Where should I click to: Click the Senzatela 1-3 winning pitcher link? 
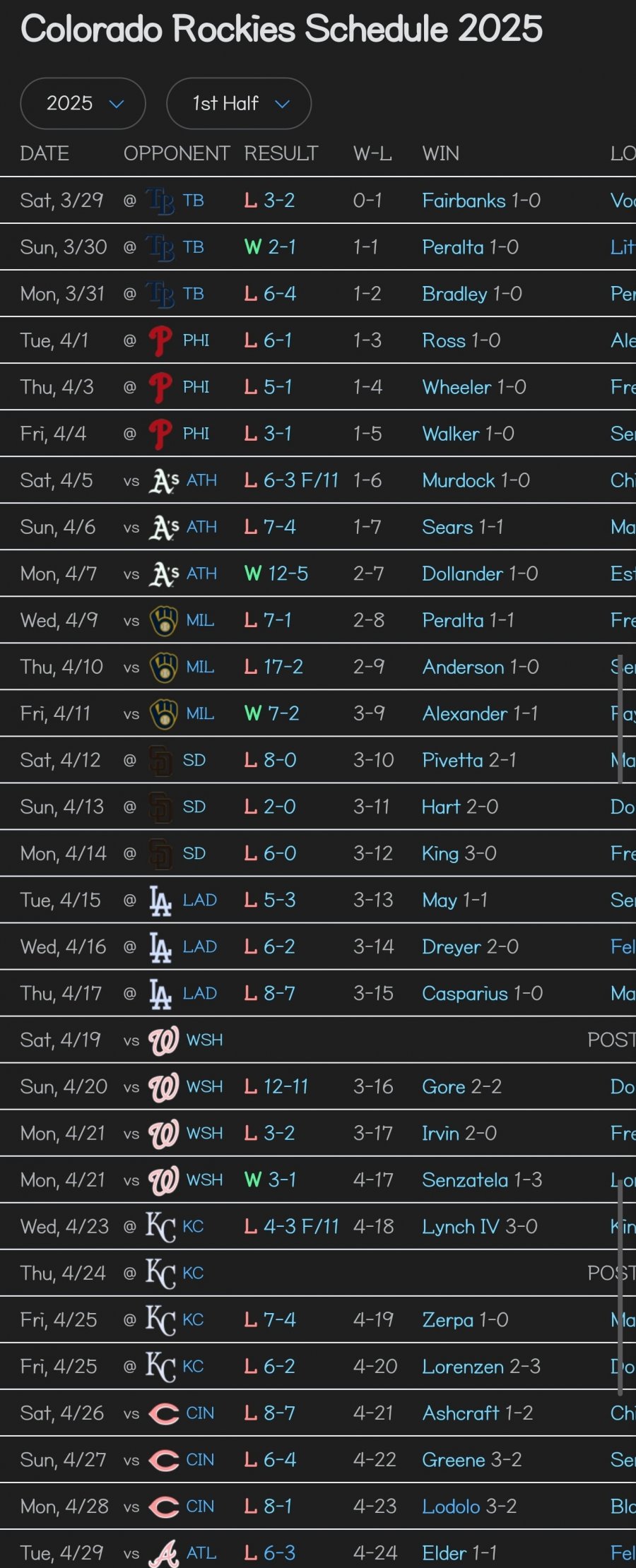(482, 1180)
